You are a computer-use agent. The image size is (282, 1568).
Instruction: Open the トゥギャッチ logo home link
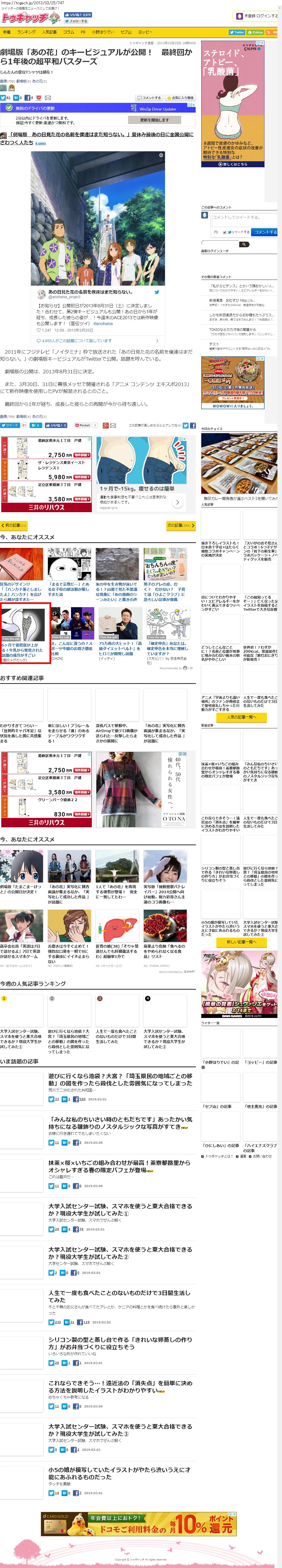(x=30, y=18)
